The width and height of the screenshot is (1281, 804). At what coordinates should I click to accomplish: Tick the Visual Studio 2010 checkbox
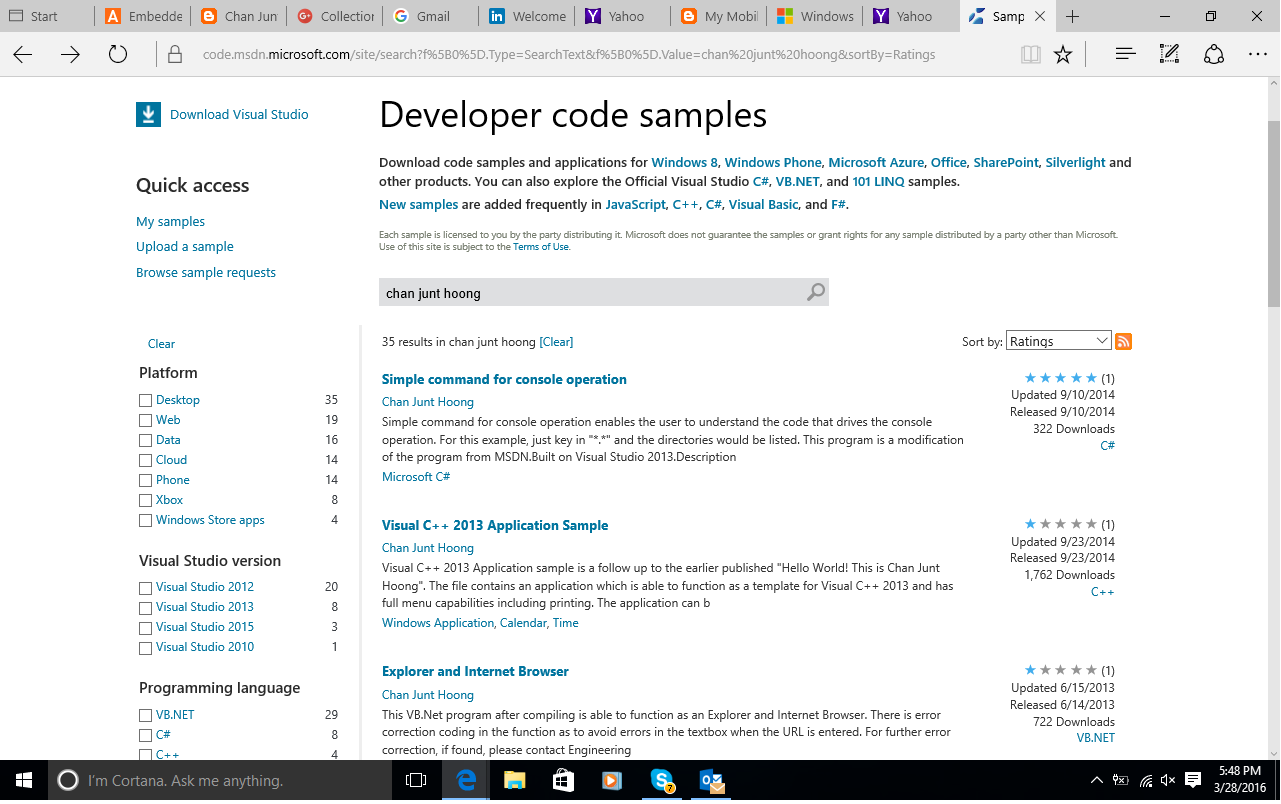click(x=146, y=647)
